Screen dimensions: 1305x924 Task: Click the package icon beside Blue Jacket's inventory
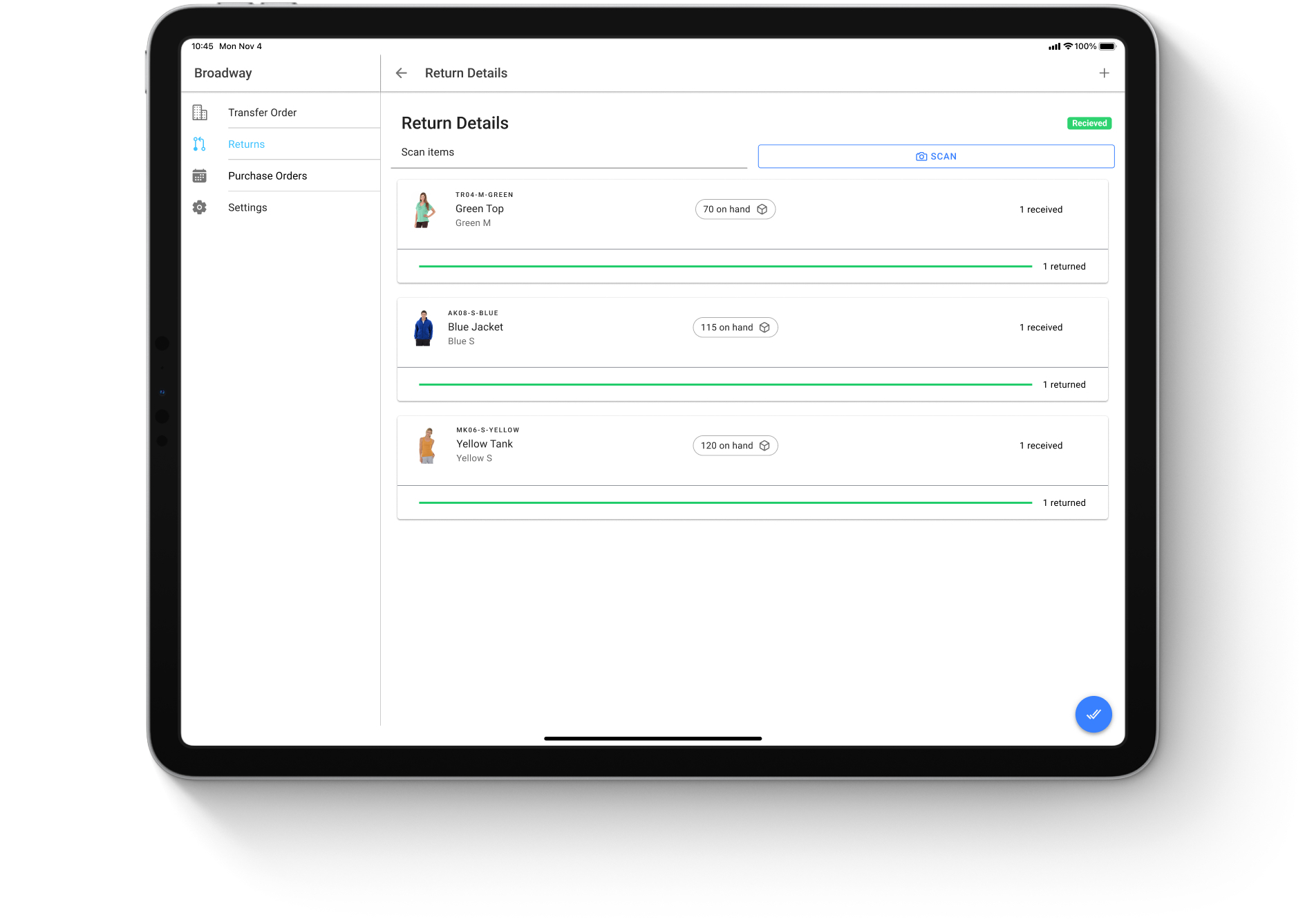coord(764,327)
